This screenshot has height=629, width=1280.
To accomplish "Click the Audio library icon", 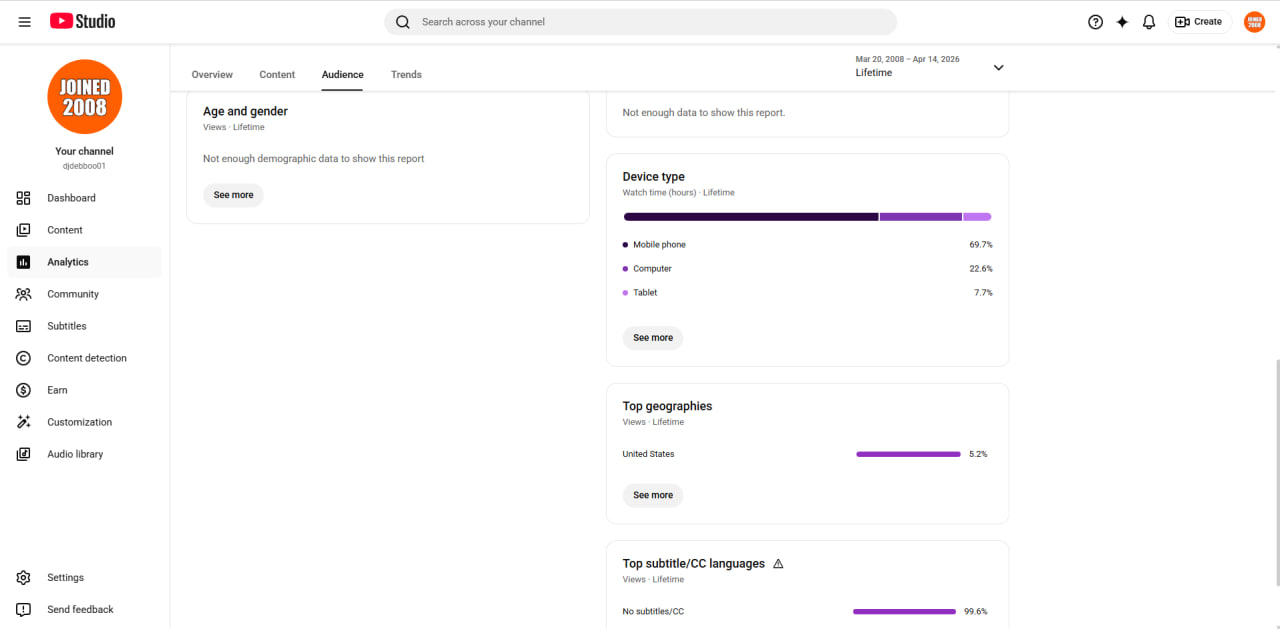I will coord(24,454).
